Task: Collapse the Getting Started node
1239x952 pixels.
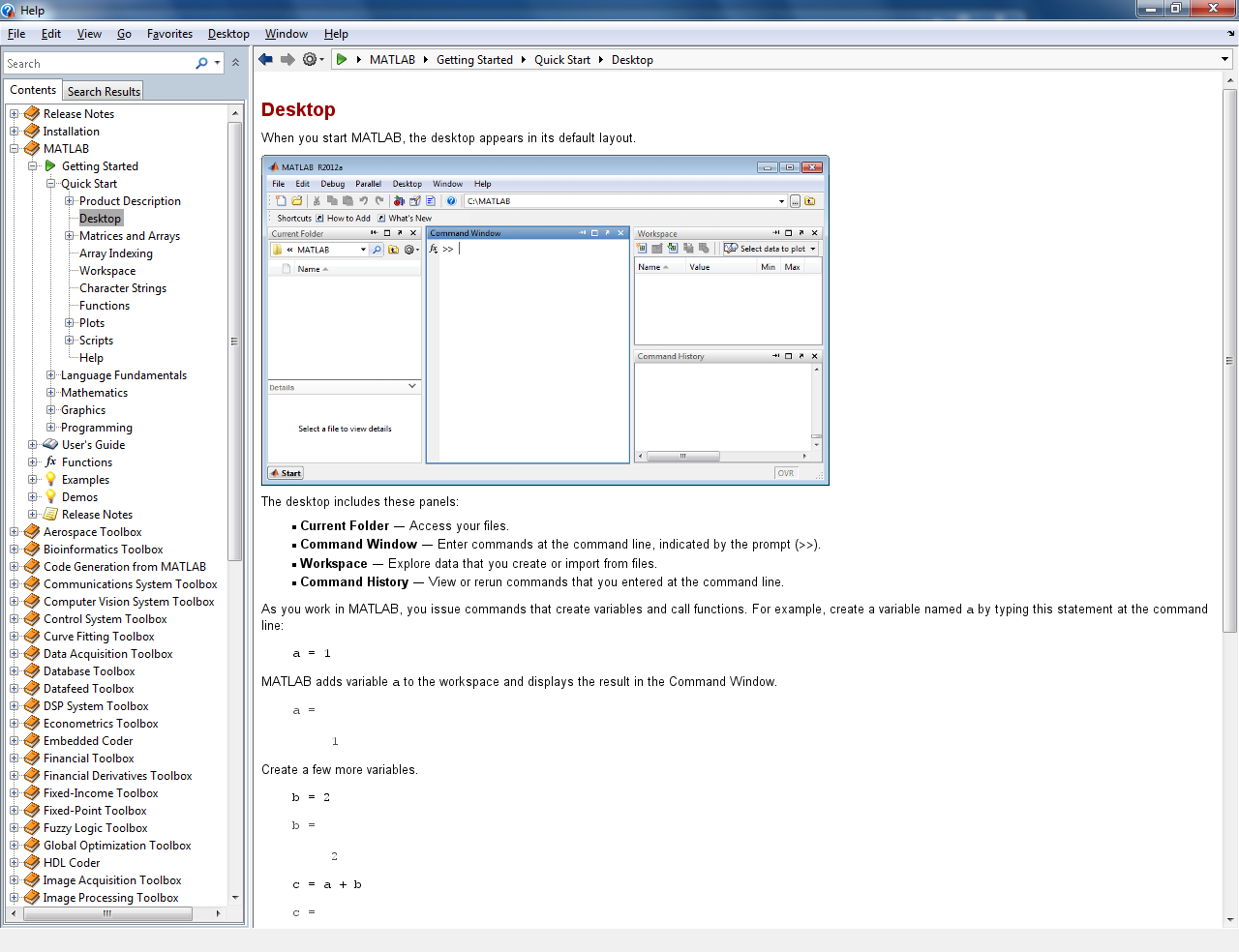Action: click(x=33, y=166)
